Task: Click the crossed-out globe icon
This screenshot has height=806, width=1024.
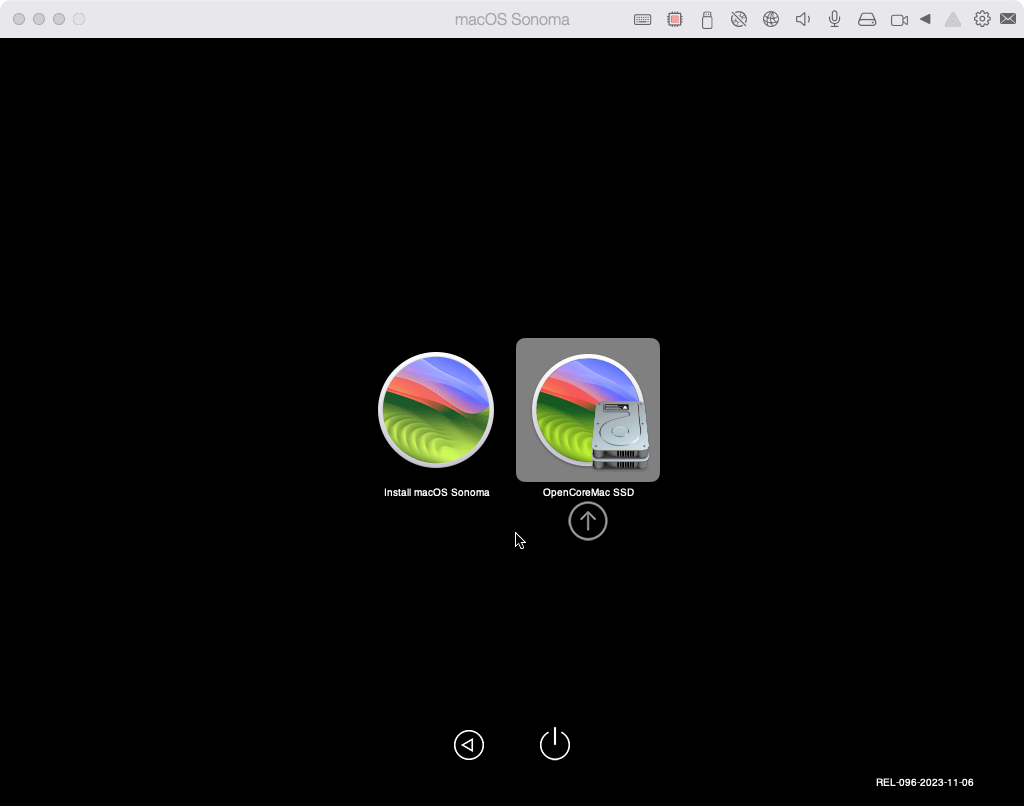Action: 739,19
